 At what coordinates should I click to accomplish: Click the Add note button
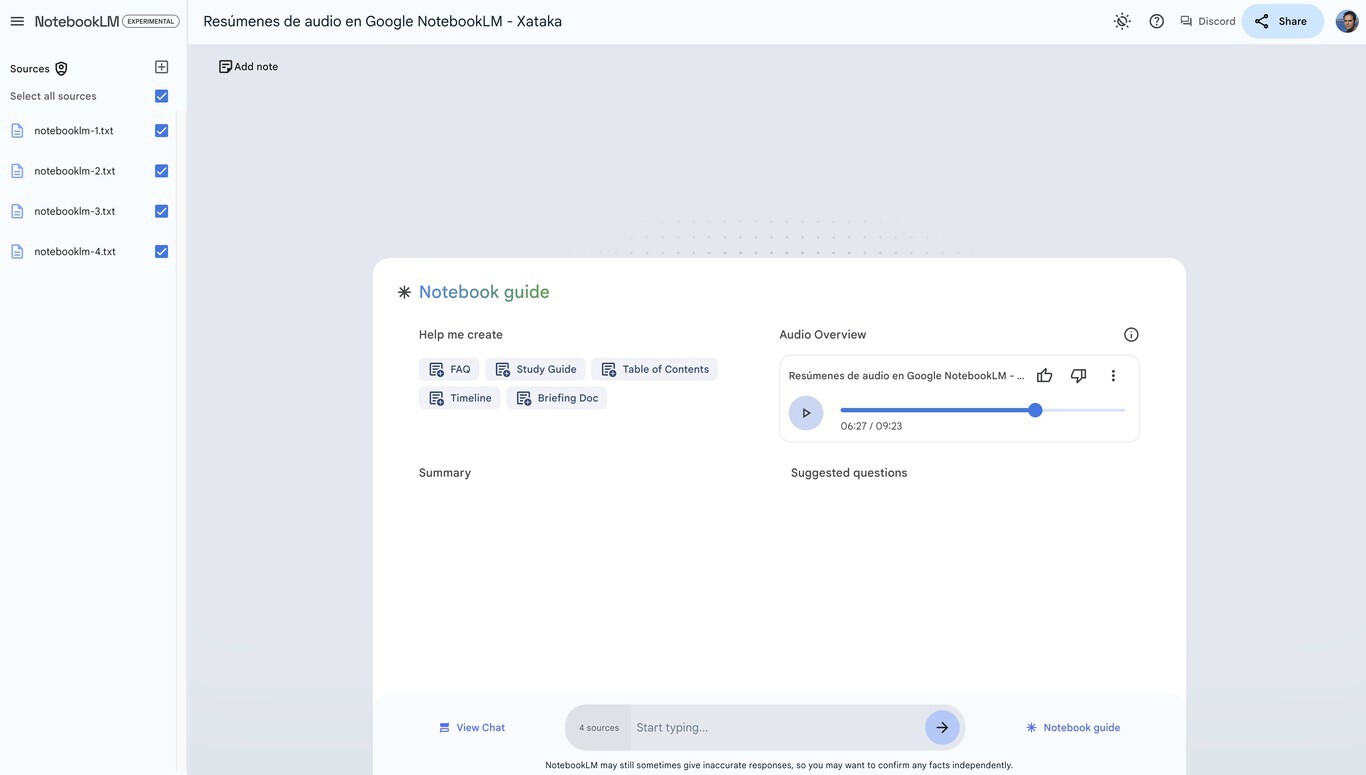point(248,67)
